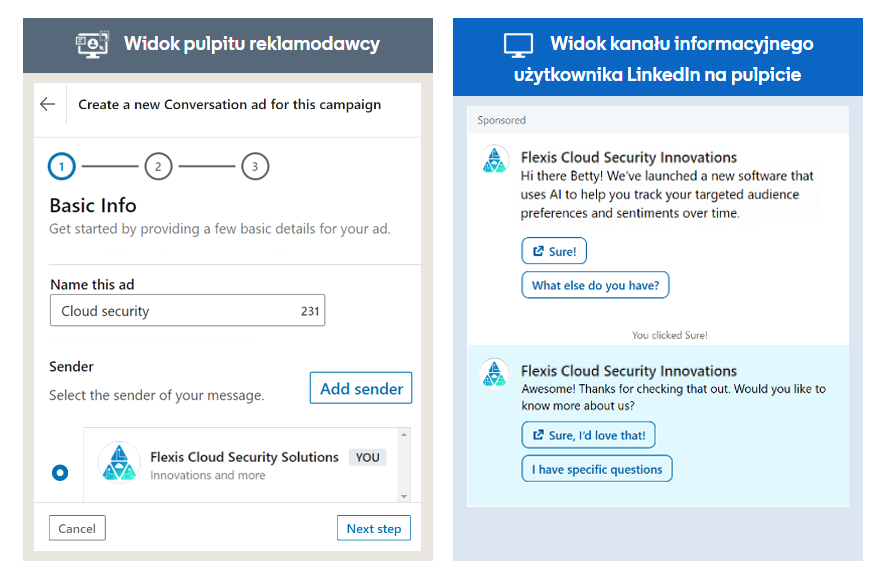Screen dimensions: 883x577
Task: Jump to step 2 circle
Action: [x=158, y=167]
